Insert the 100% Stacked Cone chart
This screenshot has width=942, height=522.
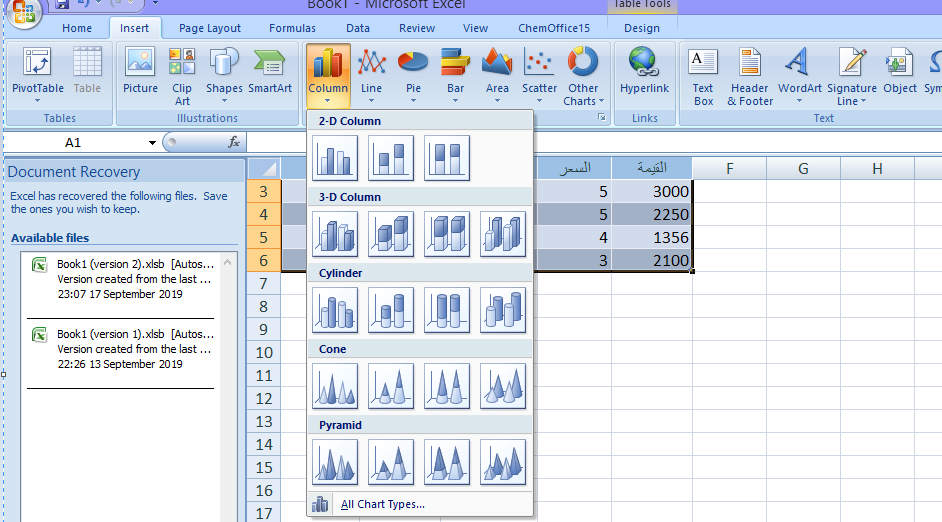tap(447, 386)
